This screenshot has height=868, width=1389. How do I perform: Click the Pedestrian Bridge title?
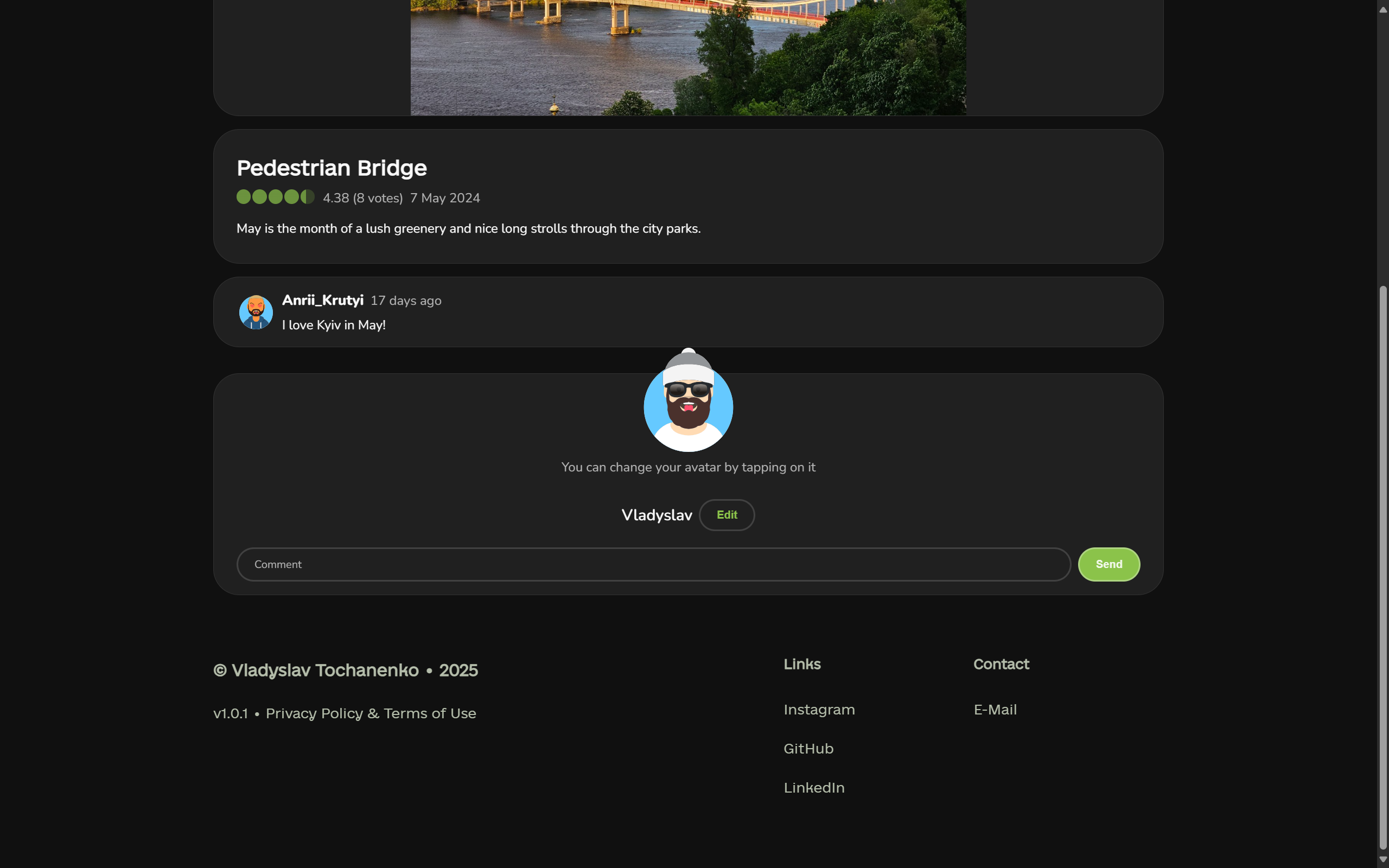331,168
